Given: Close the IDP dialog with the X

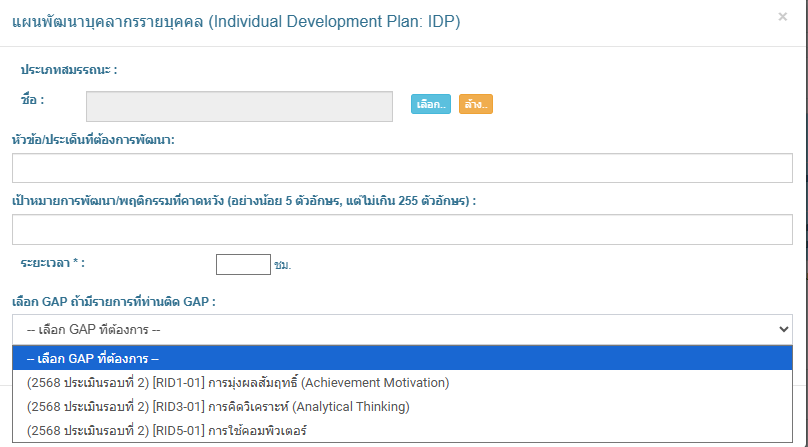Looking at the screenshot, I should coord(782,17).
